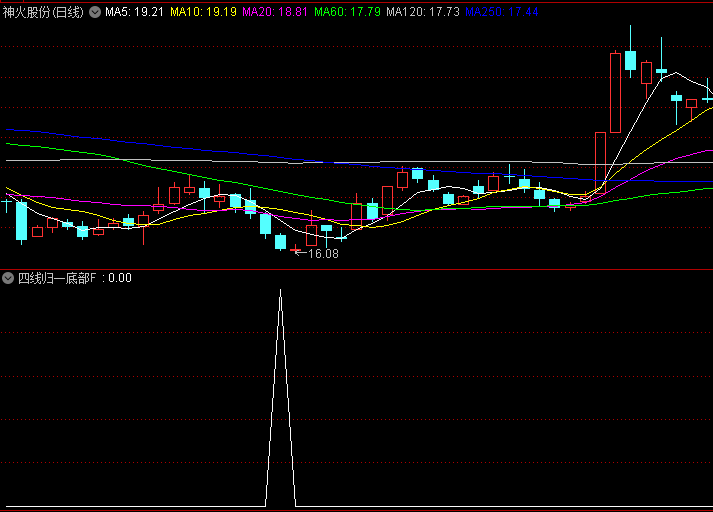Click the large cyan candlestick at far left
The height and width of the screenshot is (512, 713).
[21, 220]
